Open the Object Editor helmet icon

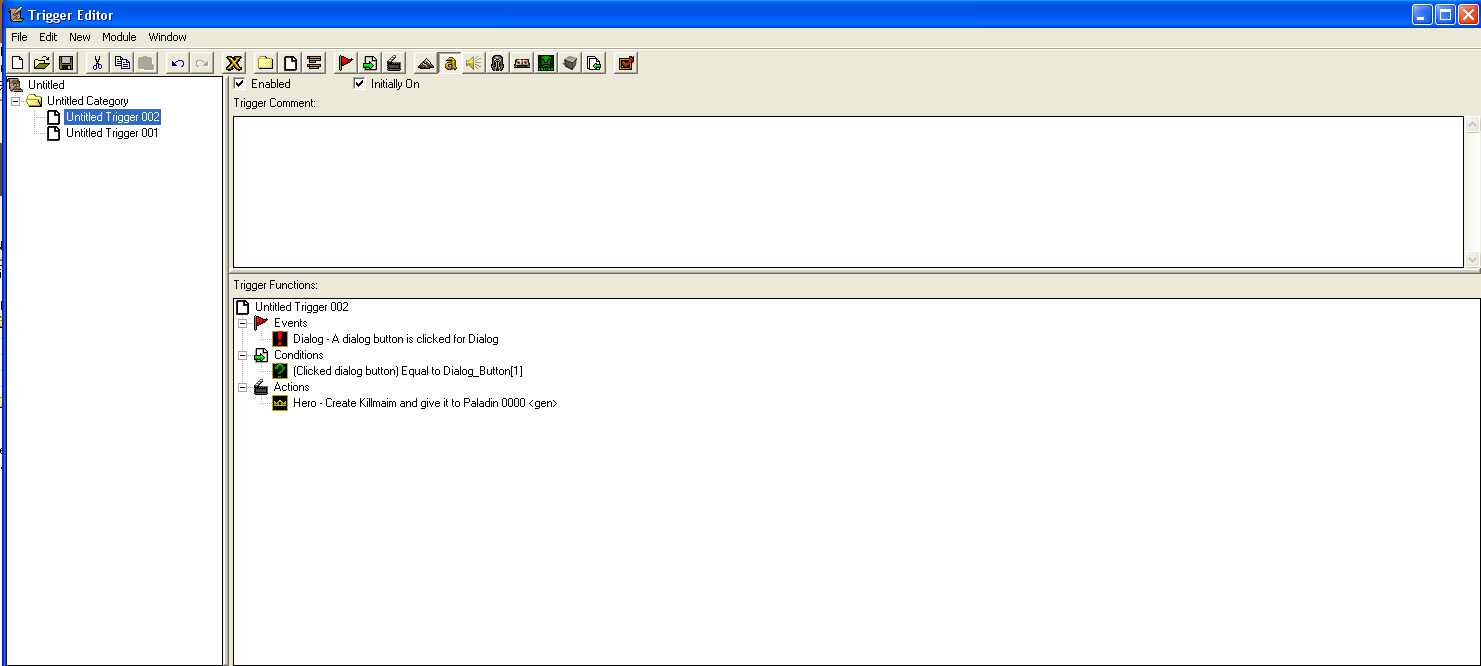click(x=498, y=63)
